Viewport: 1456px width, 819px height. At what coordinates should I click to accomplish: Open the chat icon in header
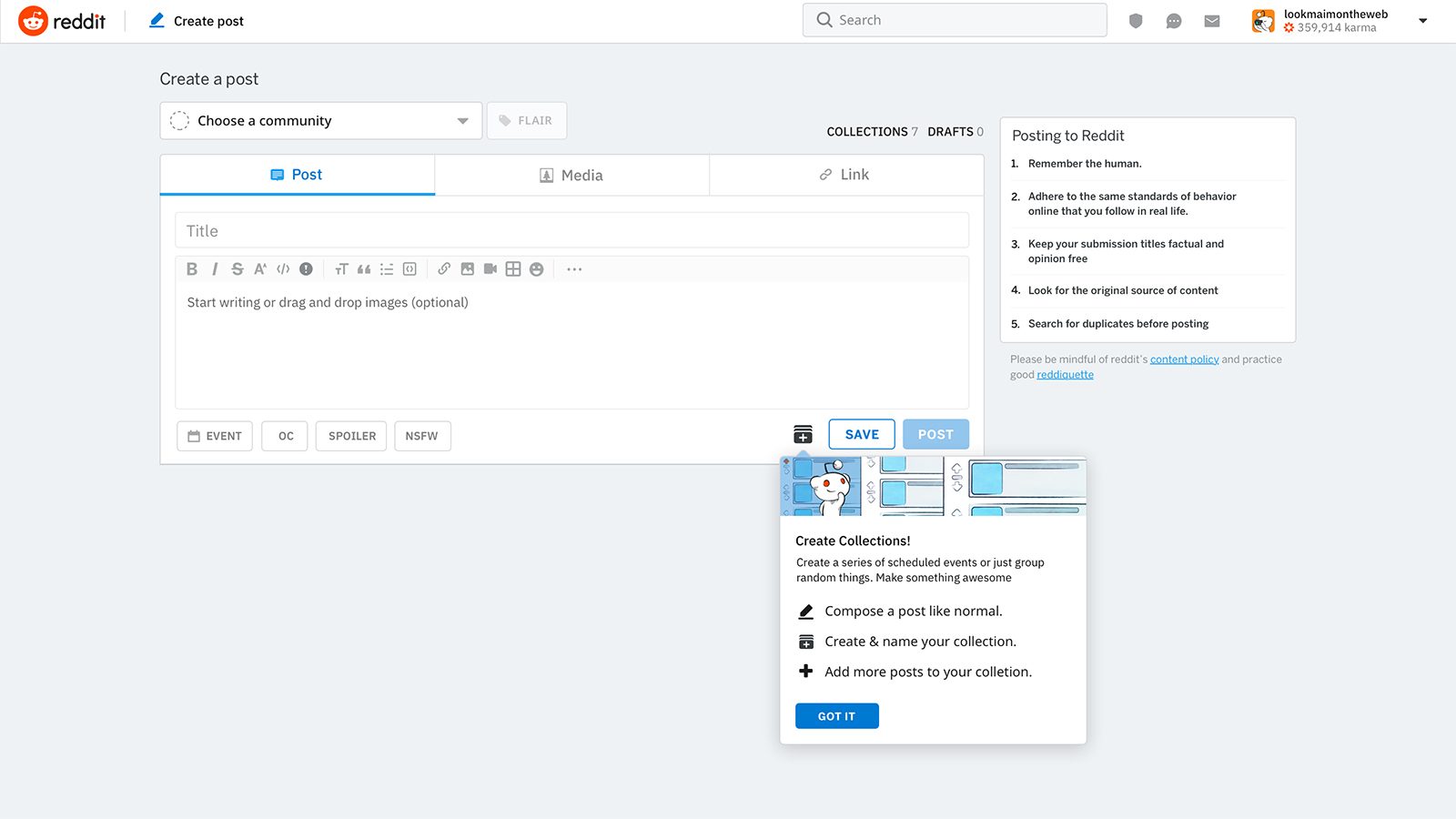pos(1174,21)
